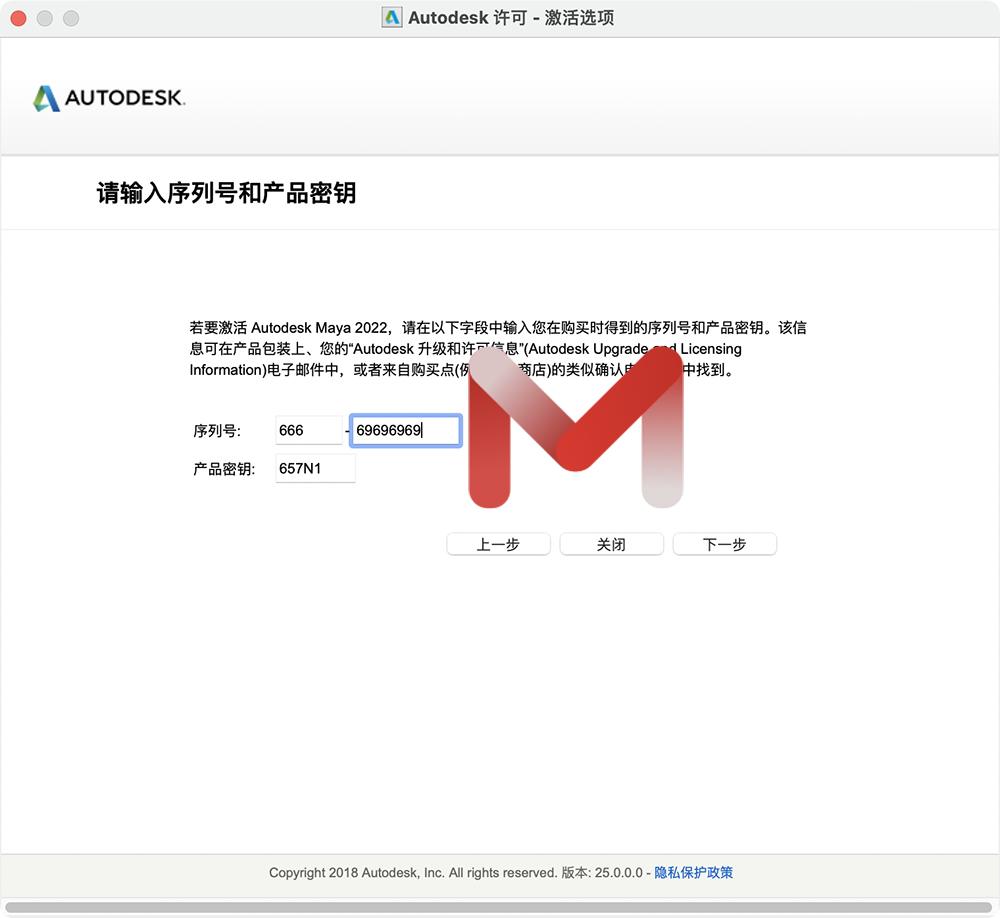
Task: Close the window with the red button
Action: tap(18, 19)
